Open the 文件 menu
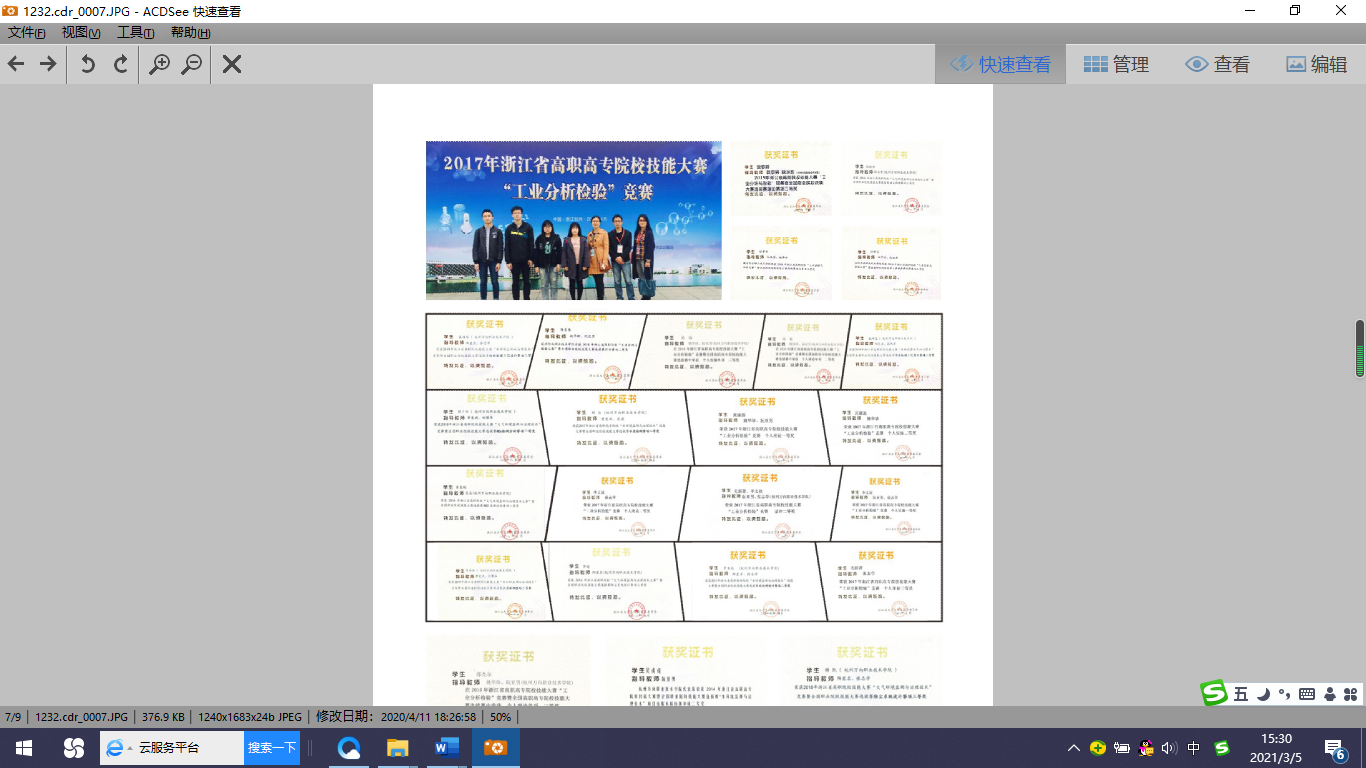Viewport: 1366px width, 768px height. 27,32
